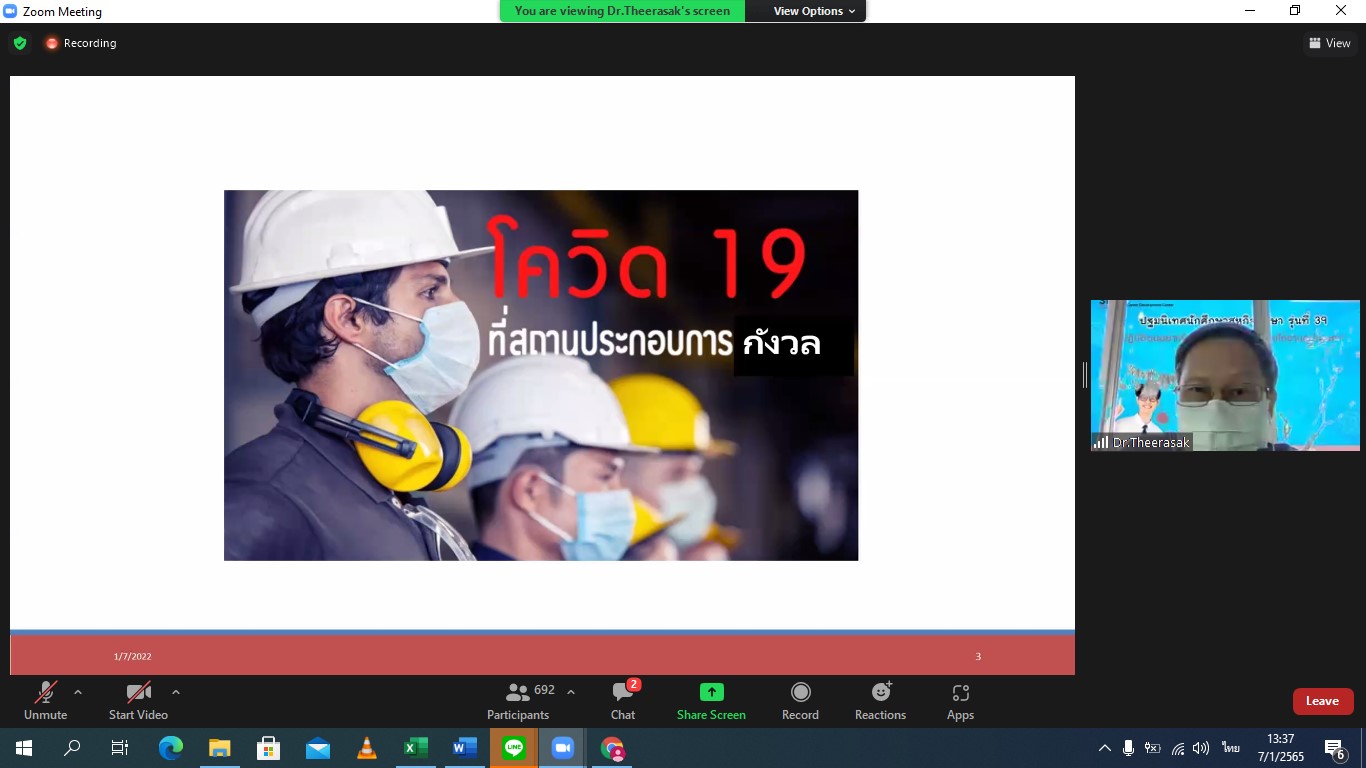Click the green Share Screen icon
Image resolution: width=1366 pixels, height=768 pixels.
point(711,693)
